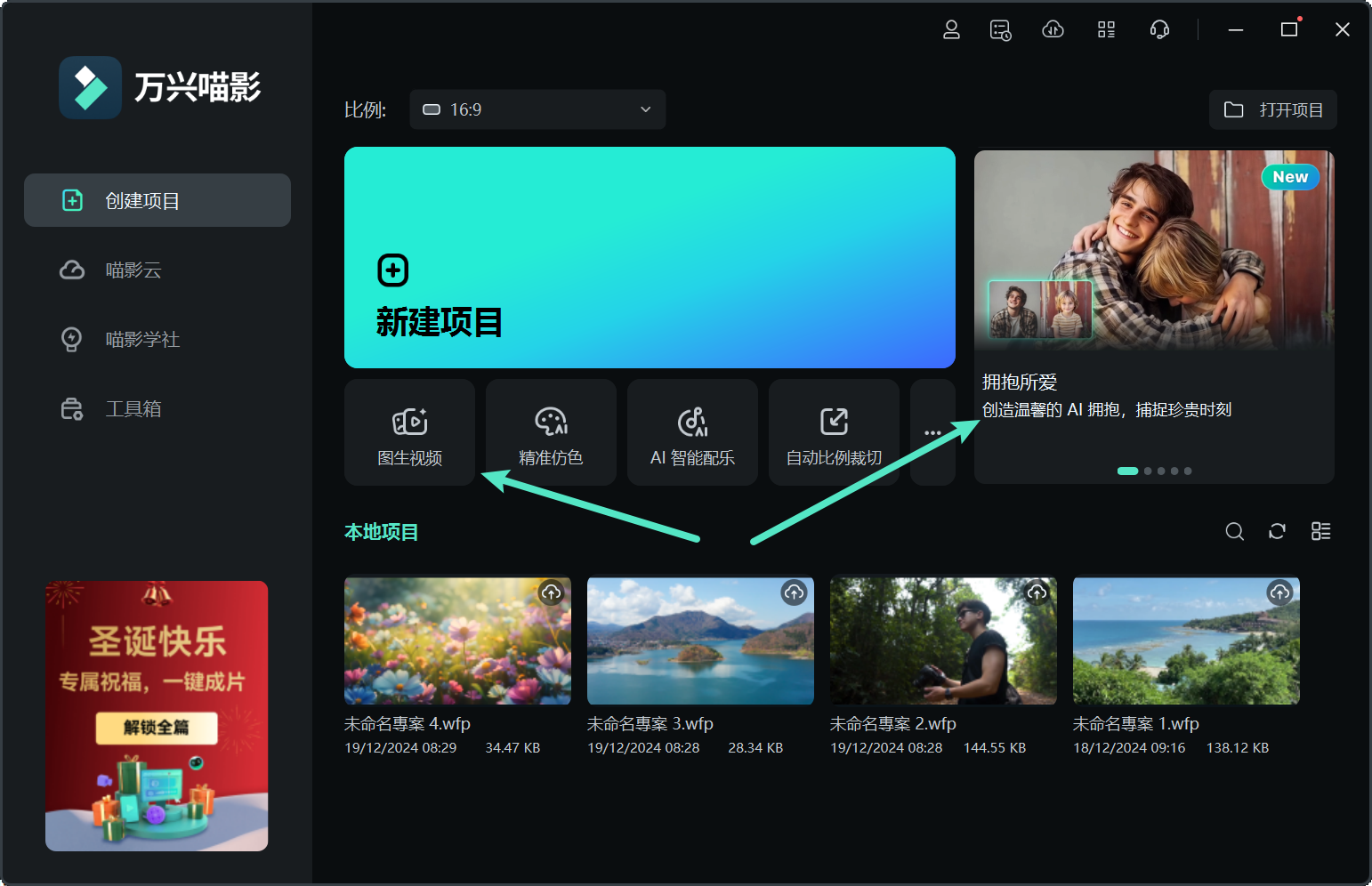The image size is (1372, 886).
Task: Refresh the local project list
Action: coord(1277,531)
